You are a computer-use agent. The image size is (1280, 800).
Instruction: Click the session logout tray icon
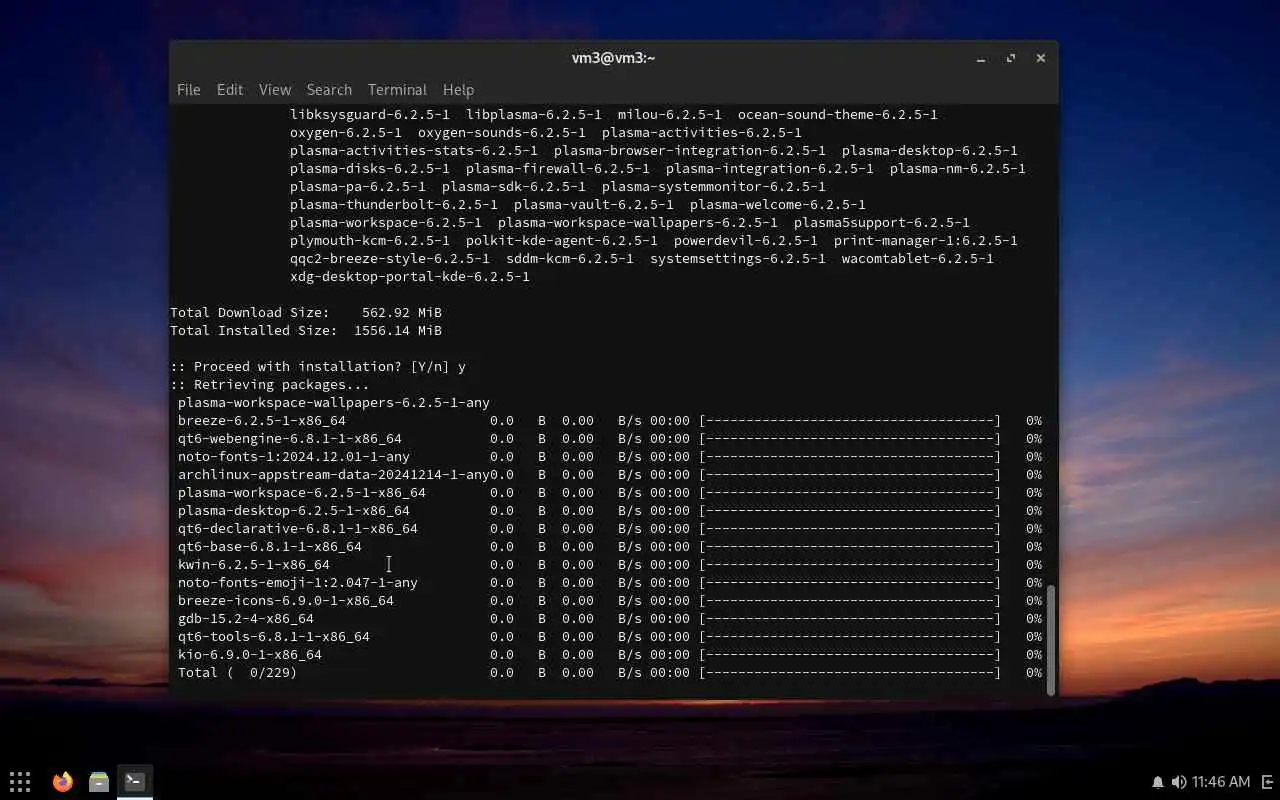tap(1267, 782)
